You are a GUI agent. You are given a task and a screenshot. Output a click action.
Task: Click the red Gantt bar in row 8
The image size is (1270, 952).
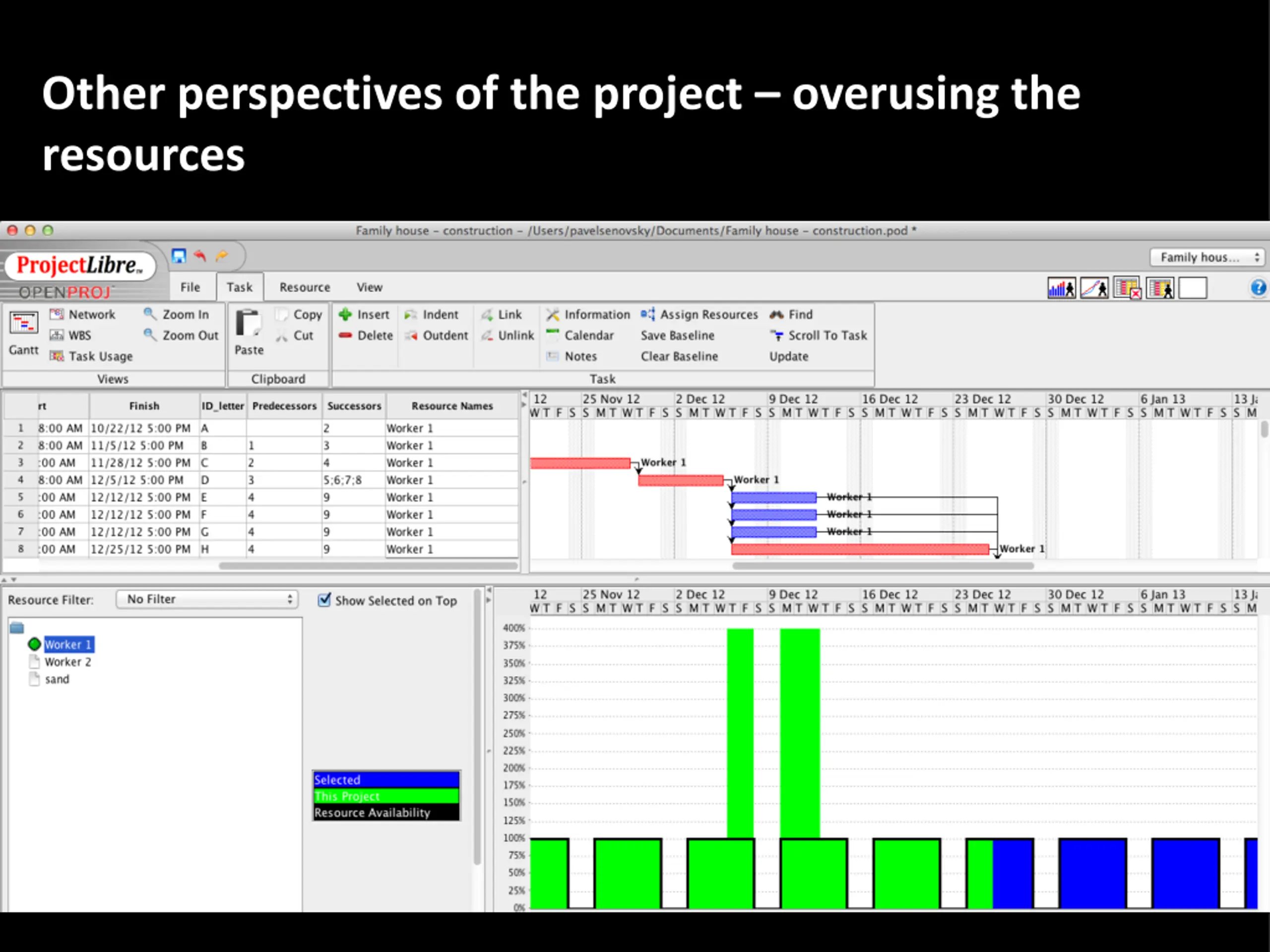coord(860,550)
